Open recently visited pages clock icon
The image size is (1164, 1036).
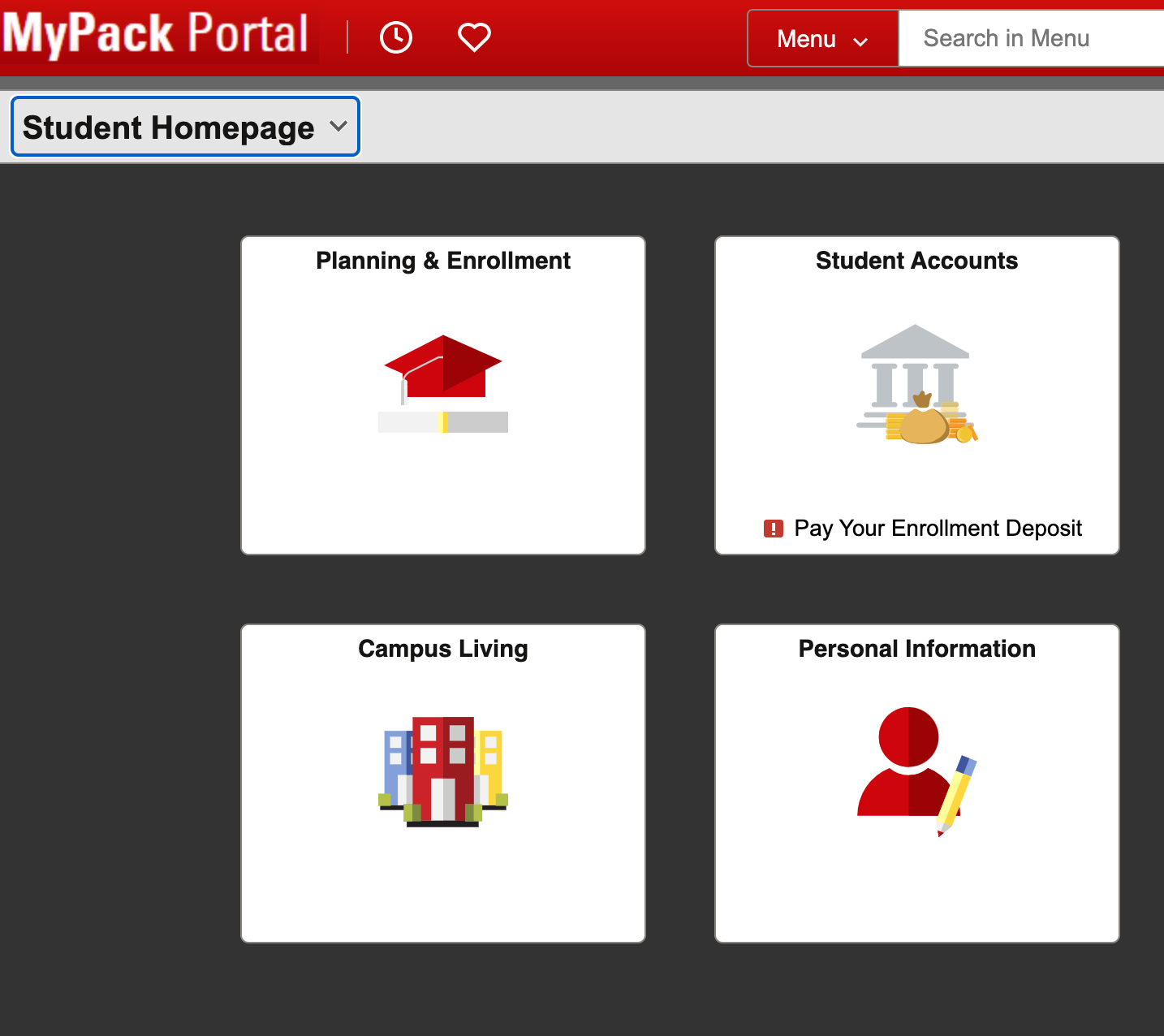[396, 37]
